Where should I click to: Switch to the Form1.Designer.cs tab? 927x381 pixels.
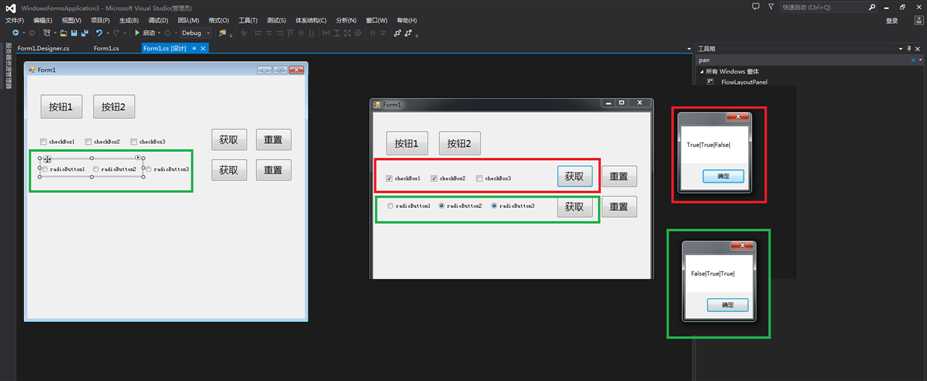43,49
